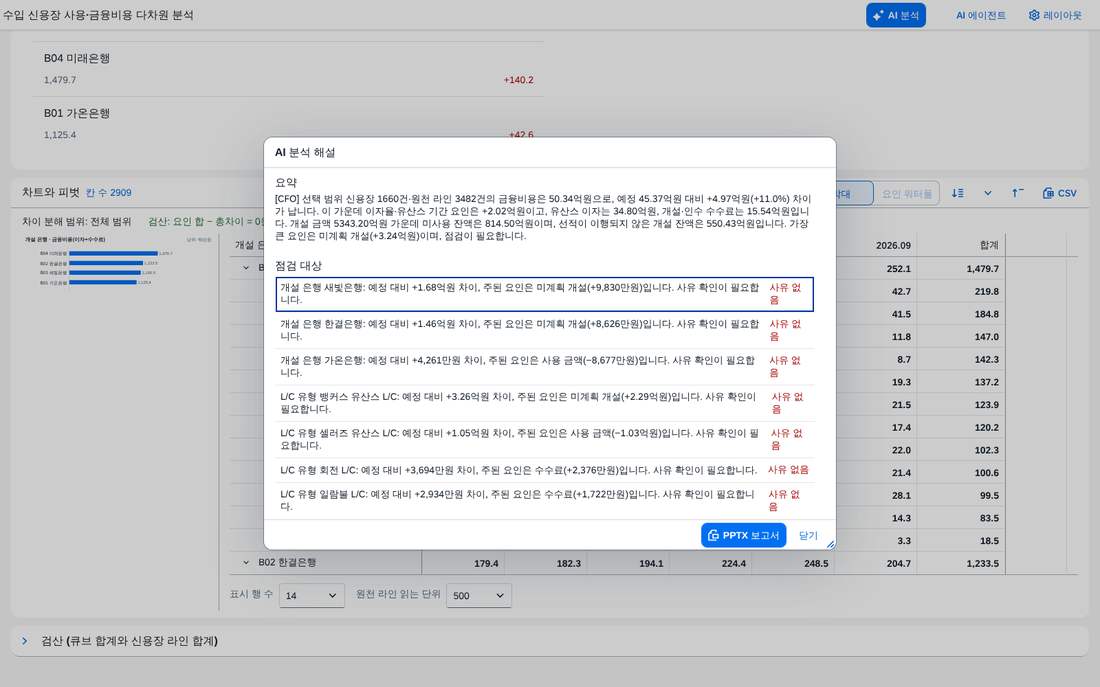Click the AI 분석 해설 dialog title
This screenshot has width=1100, height=687.
[305, 152]
